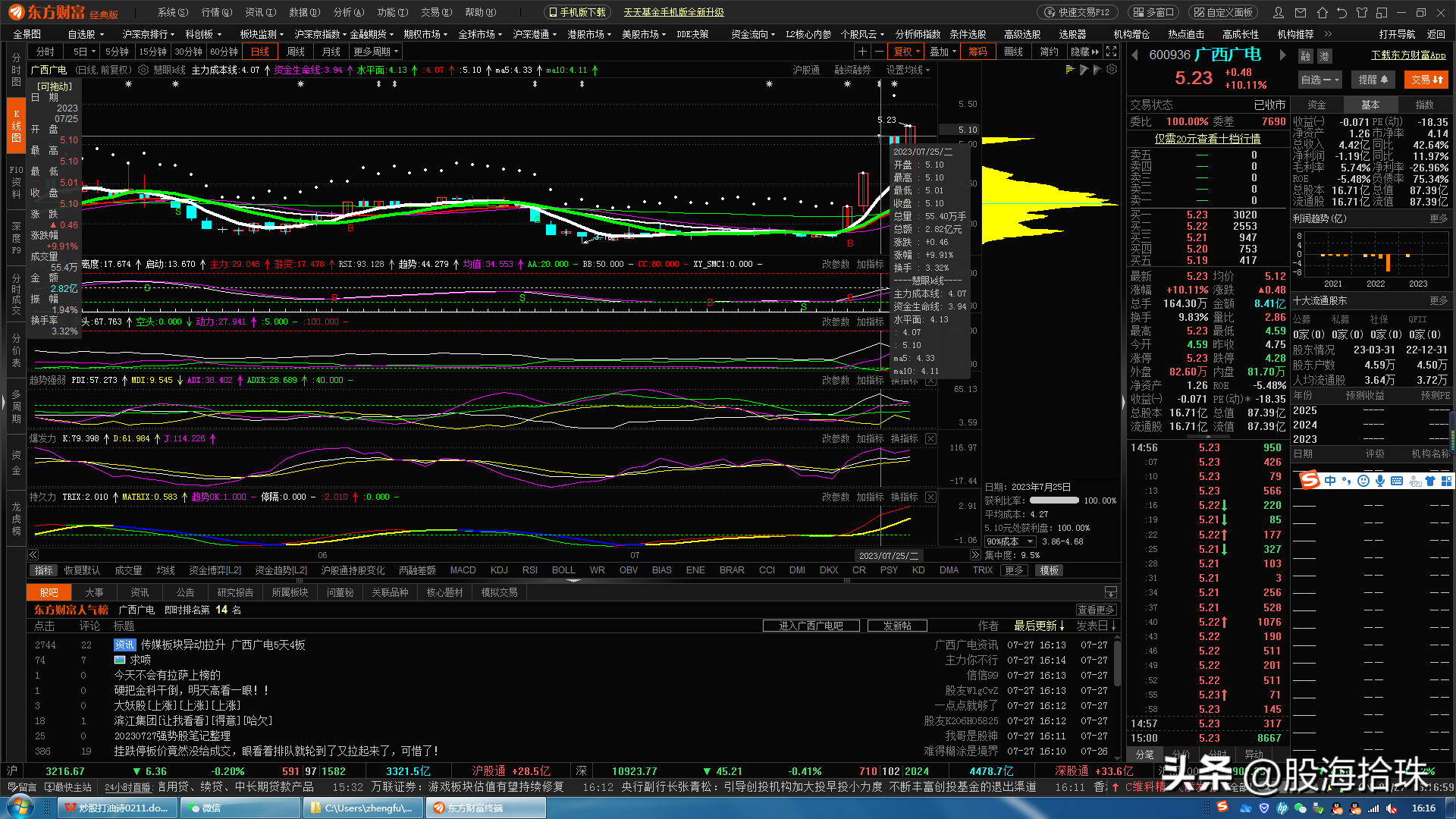Image resolution: width=1456 pixels, height=819 pixels.
Task: Switch to 资金 funds tab
Action: [x=1317, y=105]
